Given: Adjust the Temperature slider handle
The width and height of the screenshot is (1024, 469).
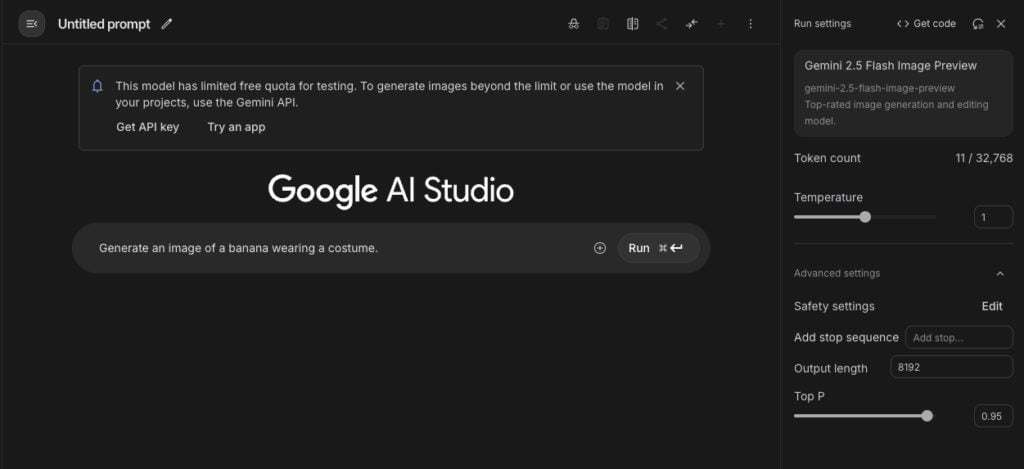Looking at the screenshot, I should [865, 217].
